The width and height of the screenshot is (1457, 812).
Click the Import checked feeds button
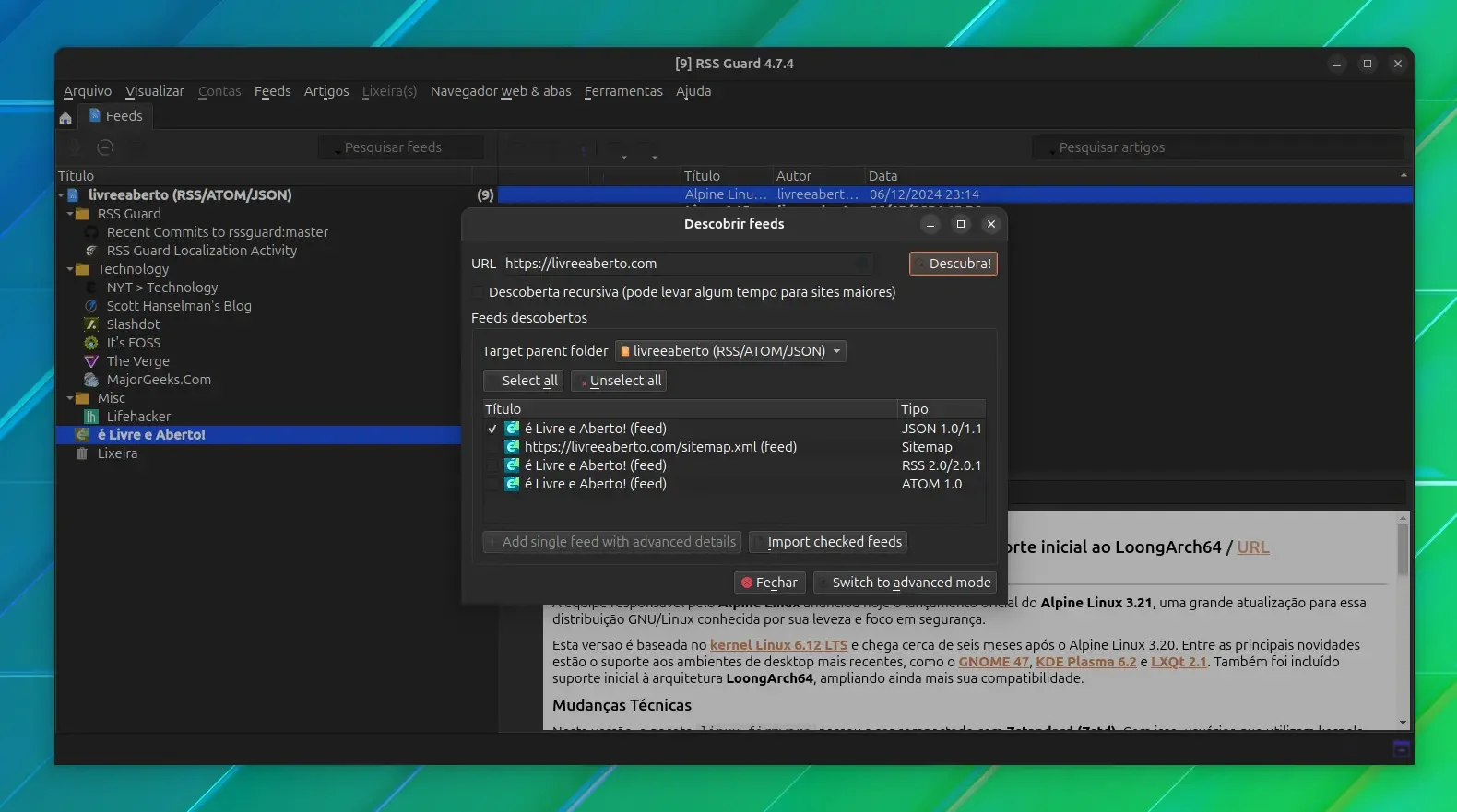click(x=828, y=542)
